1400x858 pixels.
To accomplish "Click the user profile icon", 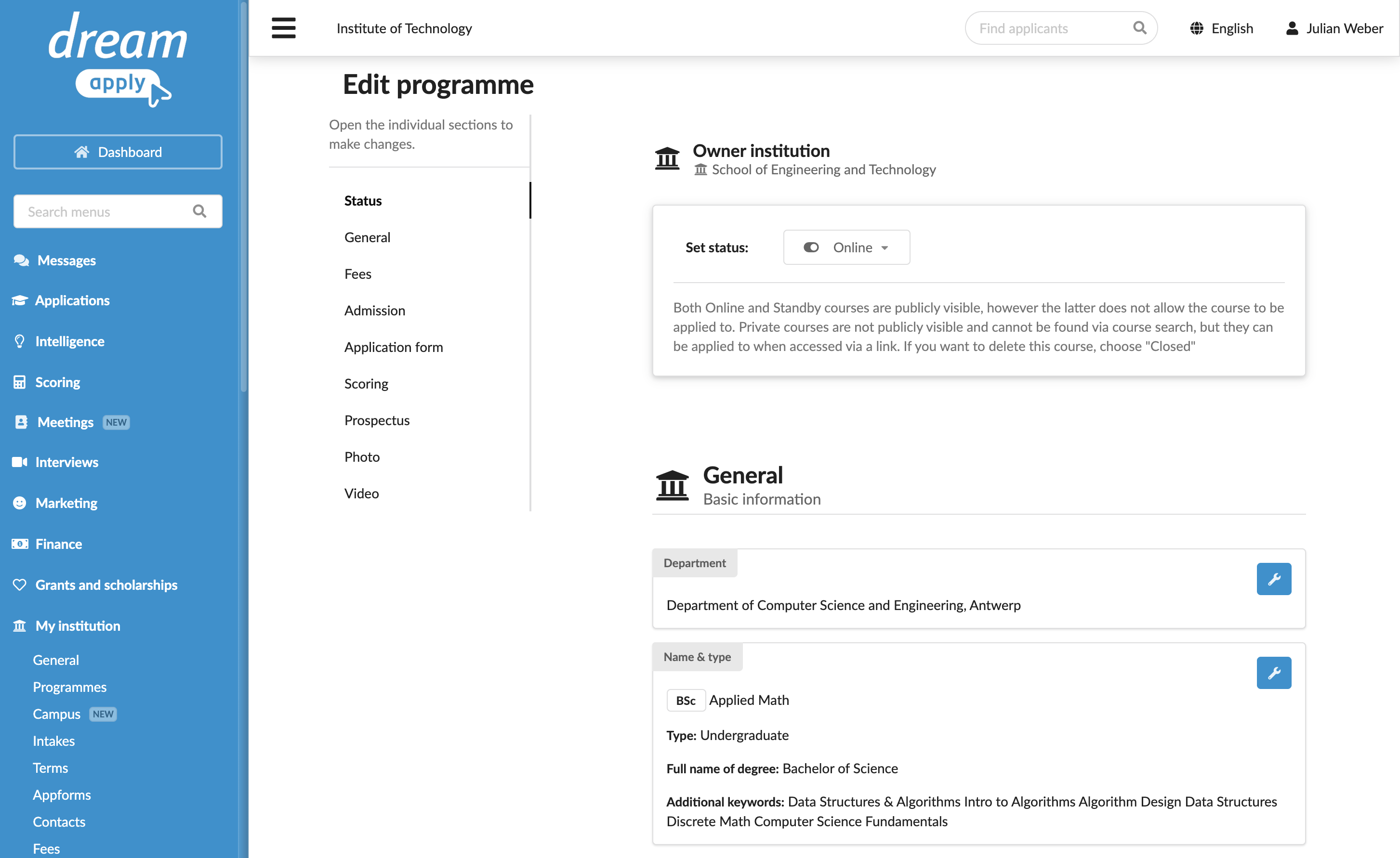I will pyautogui.click(x=1292, y=28).
